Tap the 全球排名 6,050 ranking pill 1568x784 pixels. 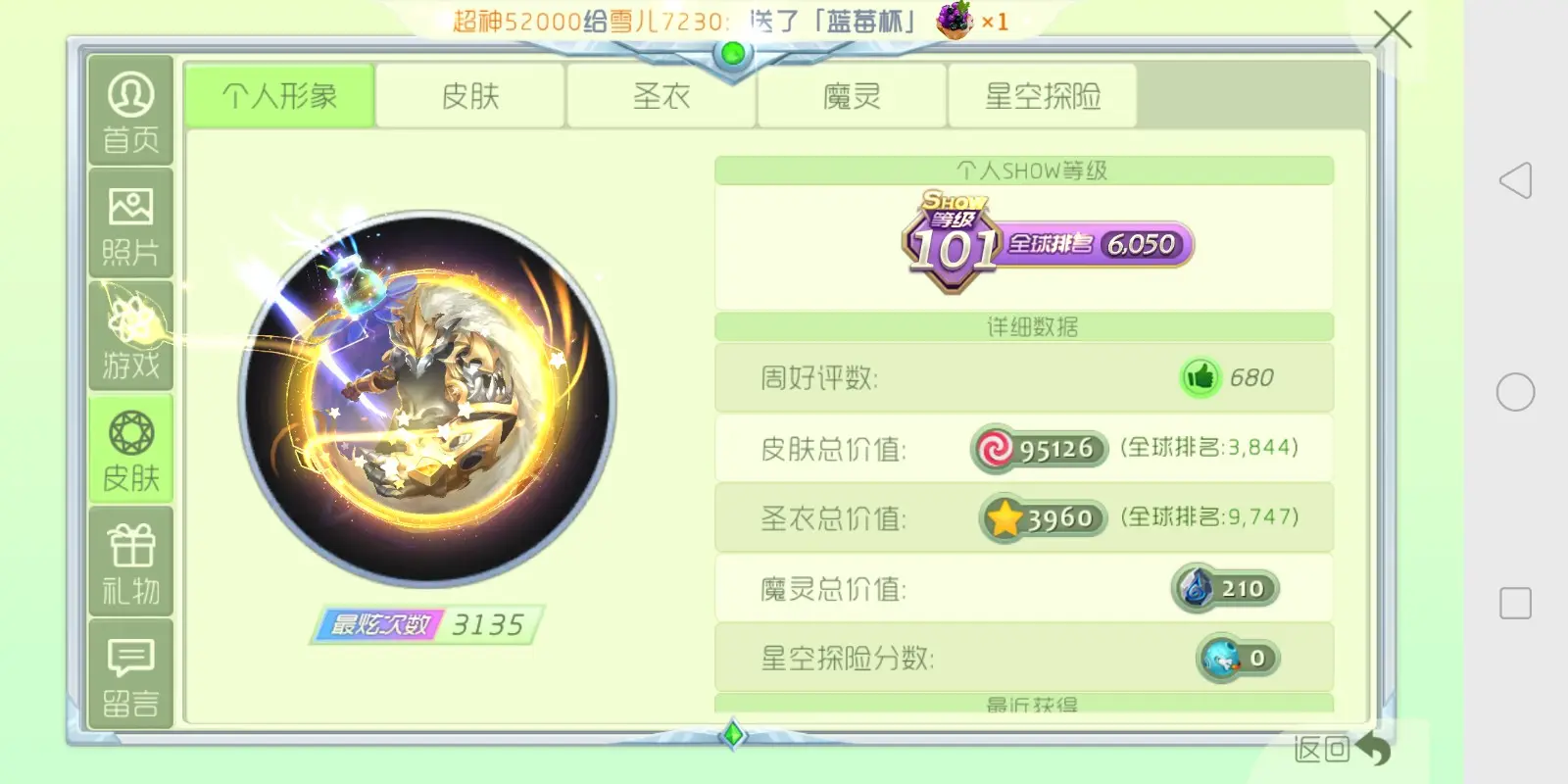pos(1098,244)
